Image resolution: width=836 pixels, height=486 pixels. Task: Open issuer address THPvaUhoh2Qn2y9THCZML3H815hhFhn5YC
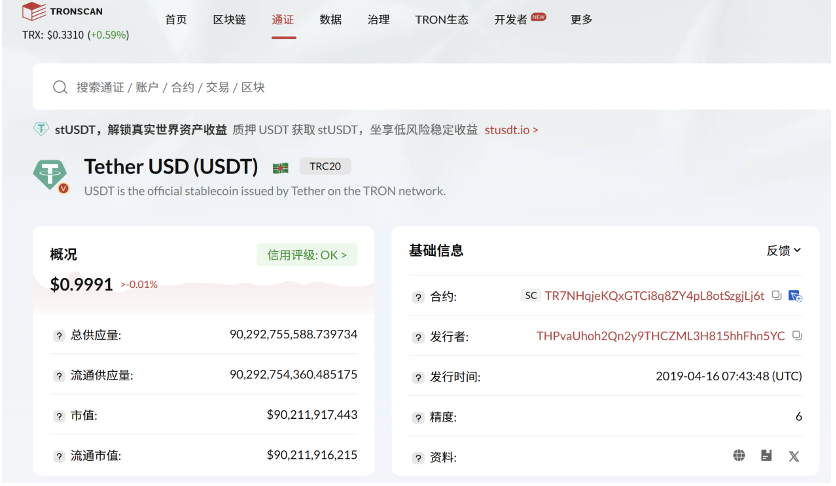click(x=661, y=336)
